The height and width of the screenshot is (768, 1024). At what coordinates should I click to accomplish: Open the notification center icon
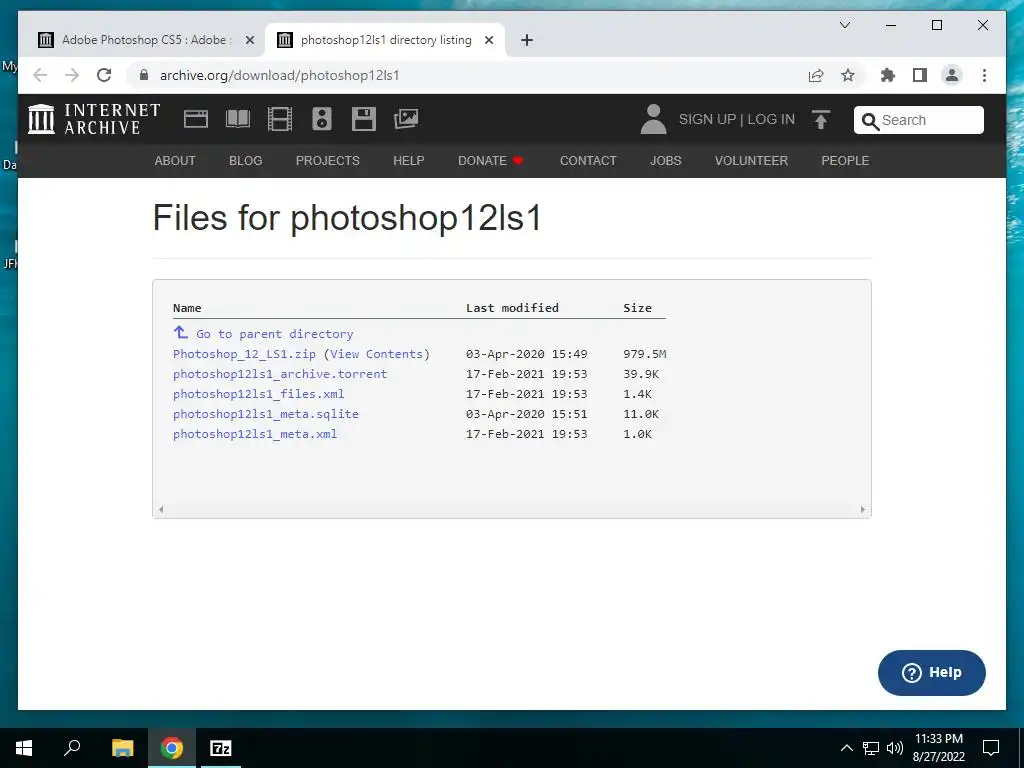[x=991, y=748]
